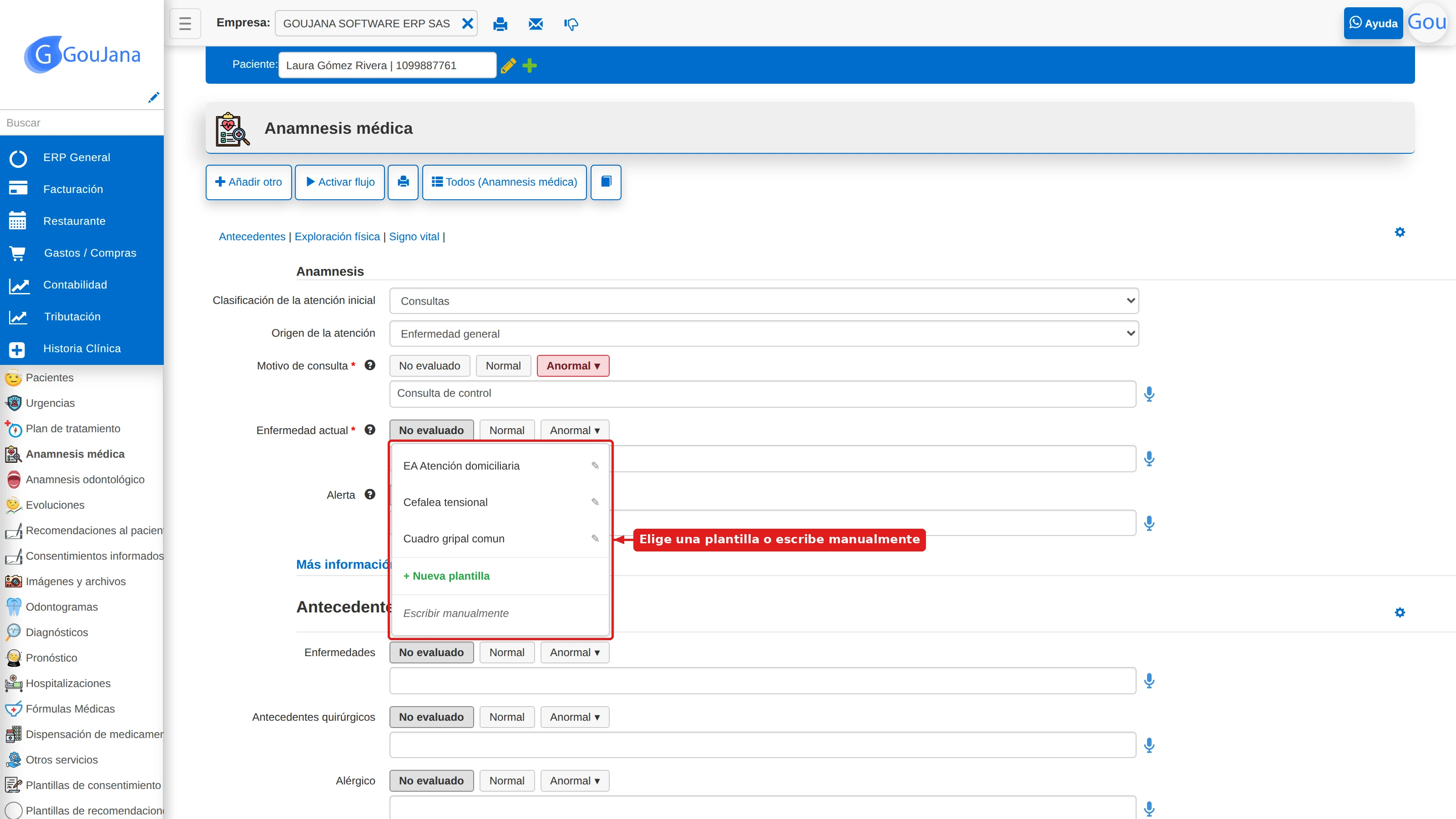Click the microphone icon beside Motivo de consulta
This screenshot has height=819, width=1456.
tap(1148, 394)
